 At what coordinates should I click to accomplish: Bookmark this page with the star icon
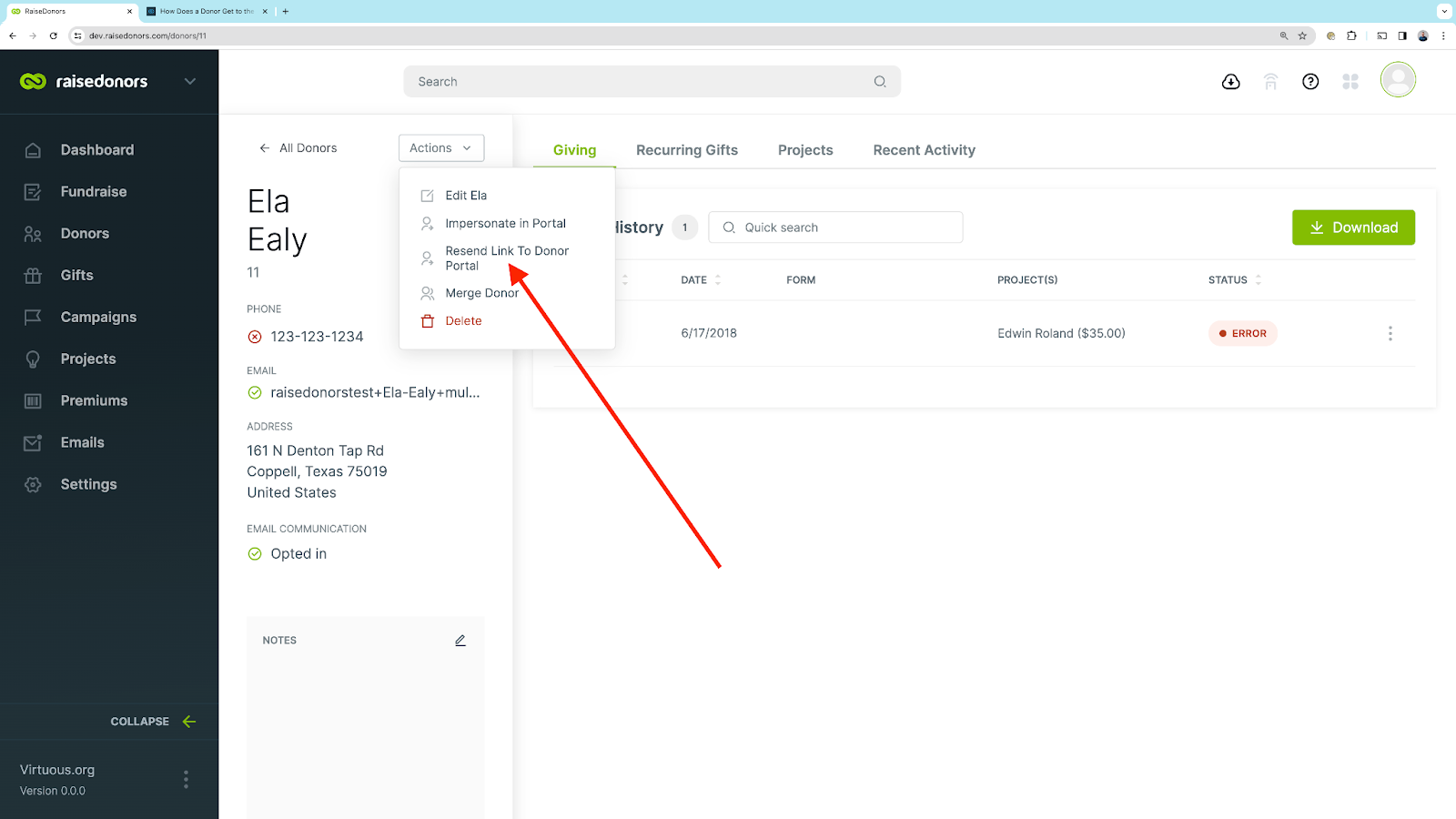click(x=1302, y=35)
